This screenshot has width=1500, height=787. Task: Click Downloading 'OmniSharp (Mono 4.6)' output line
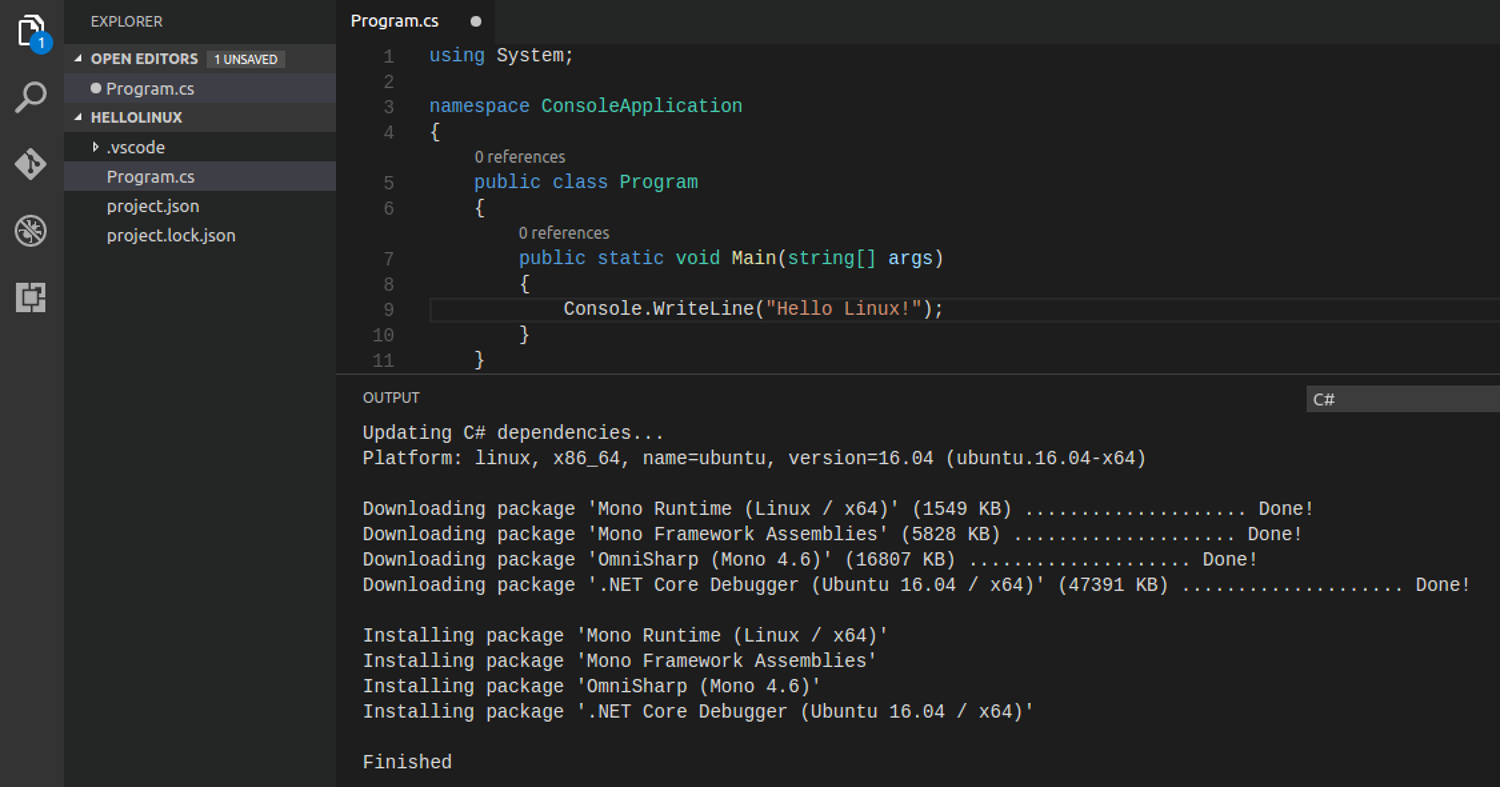tap(810, 559)
